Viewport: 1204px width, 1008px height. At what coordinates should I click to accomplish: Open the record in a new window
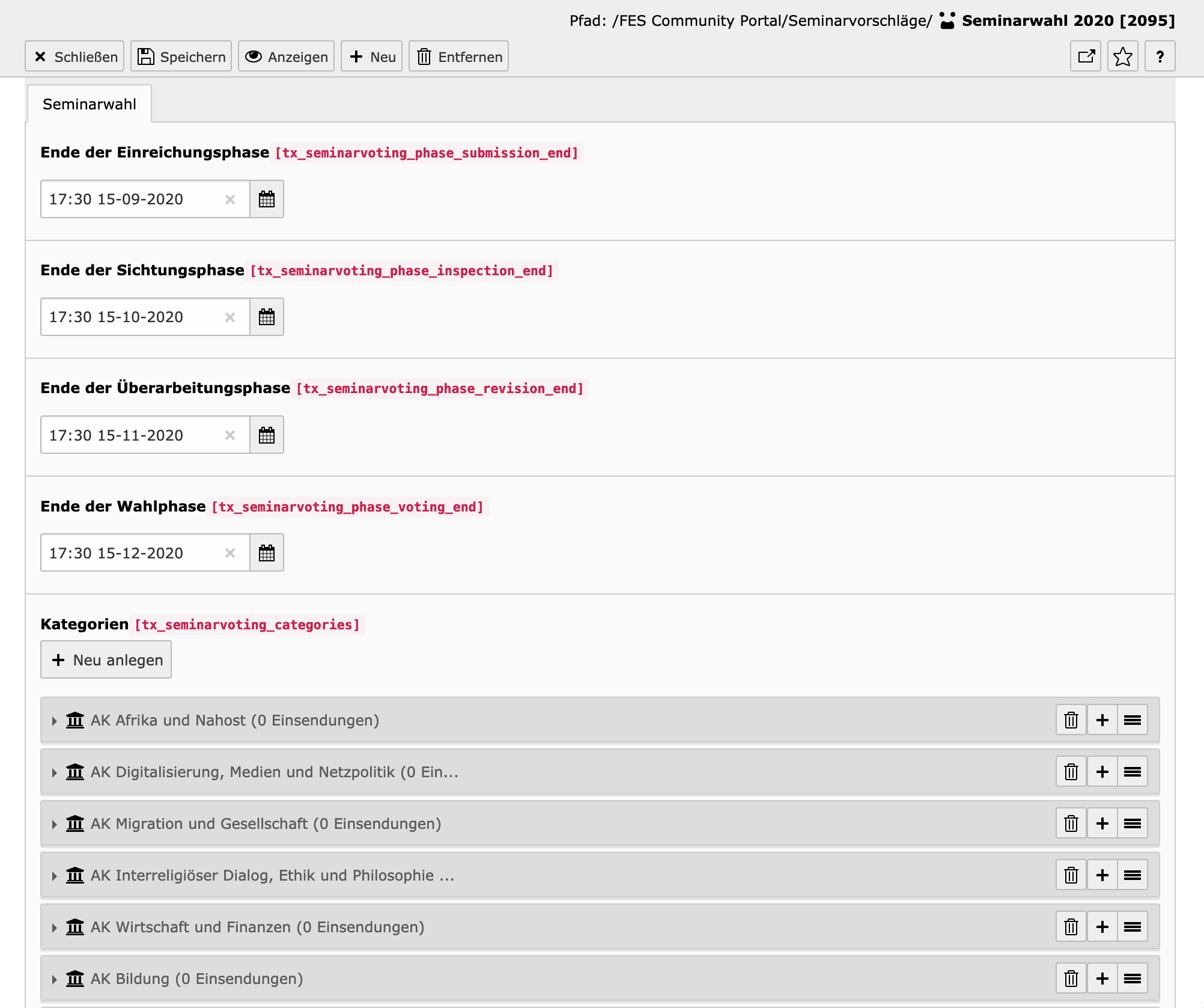pos(1085,56)
